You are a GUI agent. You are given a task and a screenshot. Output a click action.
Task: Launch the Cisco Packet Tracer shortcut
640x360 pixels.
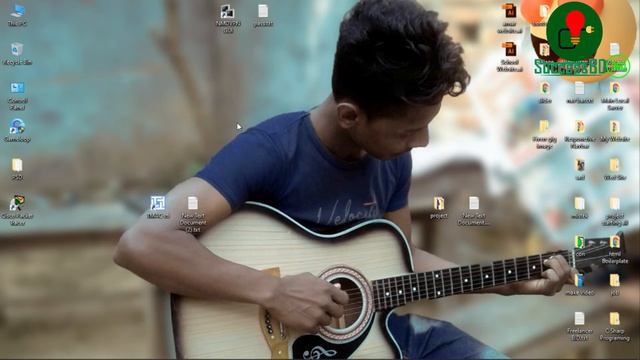pos(17,211)
